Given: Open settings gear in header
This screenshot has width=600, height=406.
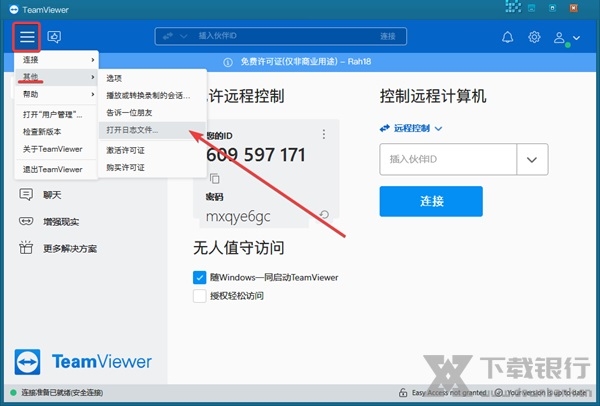Looking at the screenshot, I should pyautogui.click(x=534, y=37).
